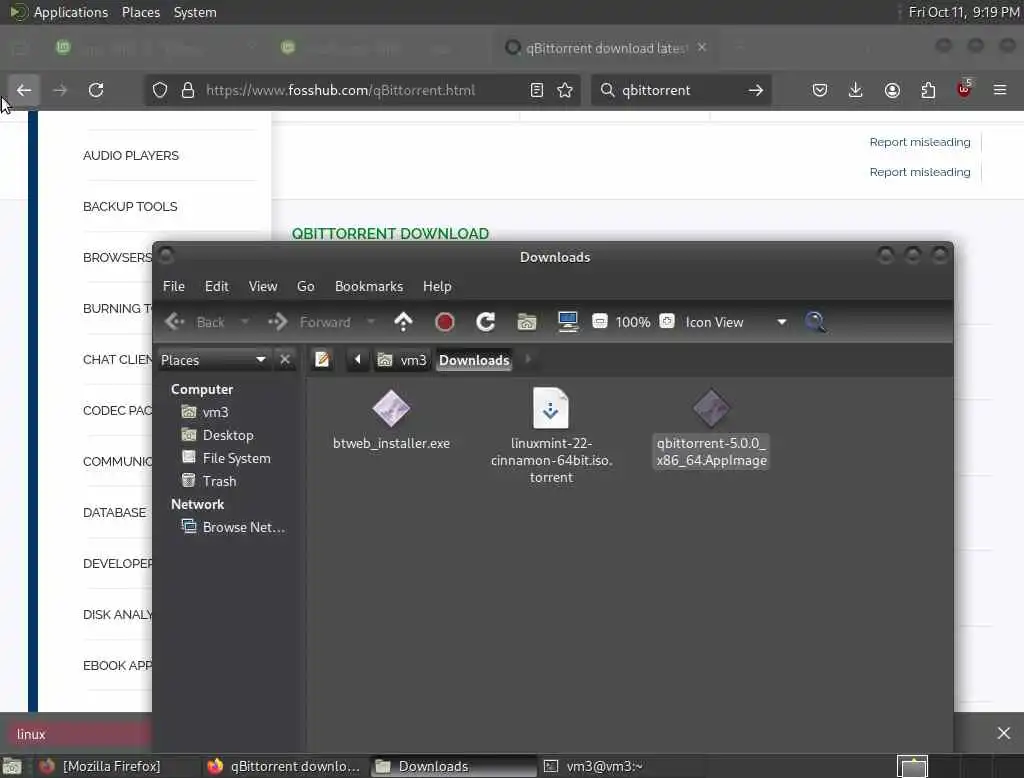The image size is (1024, 778).
Task: Open Forward history dropdown arrow
Action: (371, 321)
